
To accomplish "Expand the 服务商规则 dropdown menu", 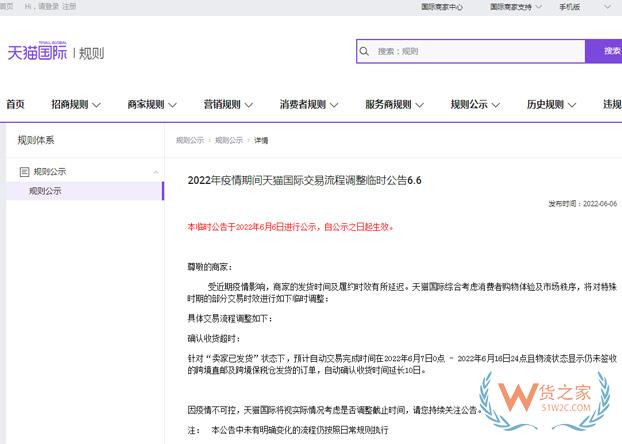I will (x=395, y=104).
